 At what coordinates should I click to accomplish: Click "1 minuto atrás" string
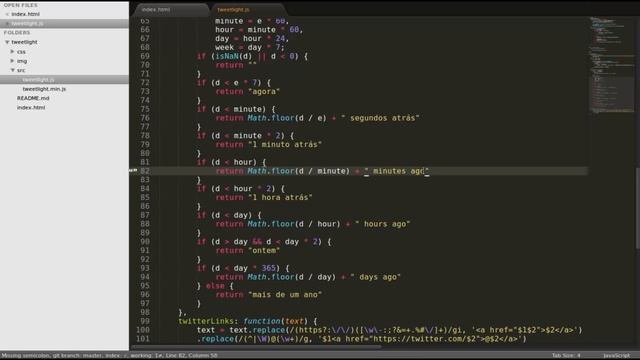(284, 144)
